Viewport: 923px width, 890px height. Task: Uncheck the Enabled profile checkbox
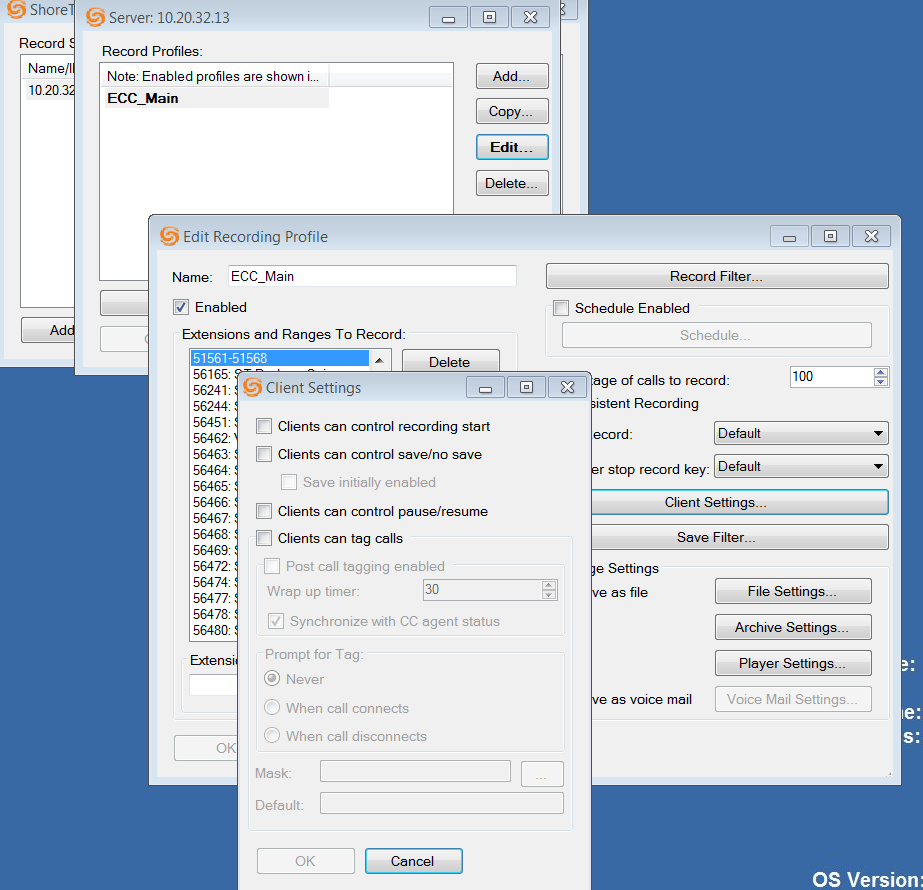point(181,307)
